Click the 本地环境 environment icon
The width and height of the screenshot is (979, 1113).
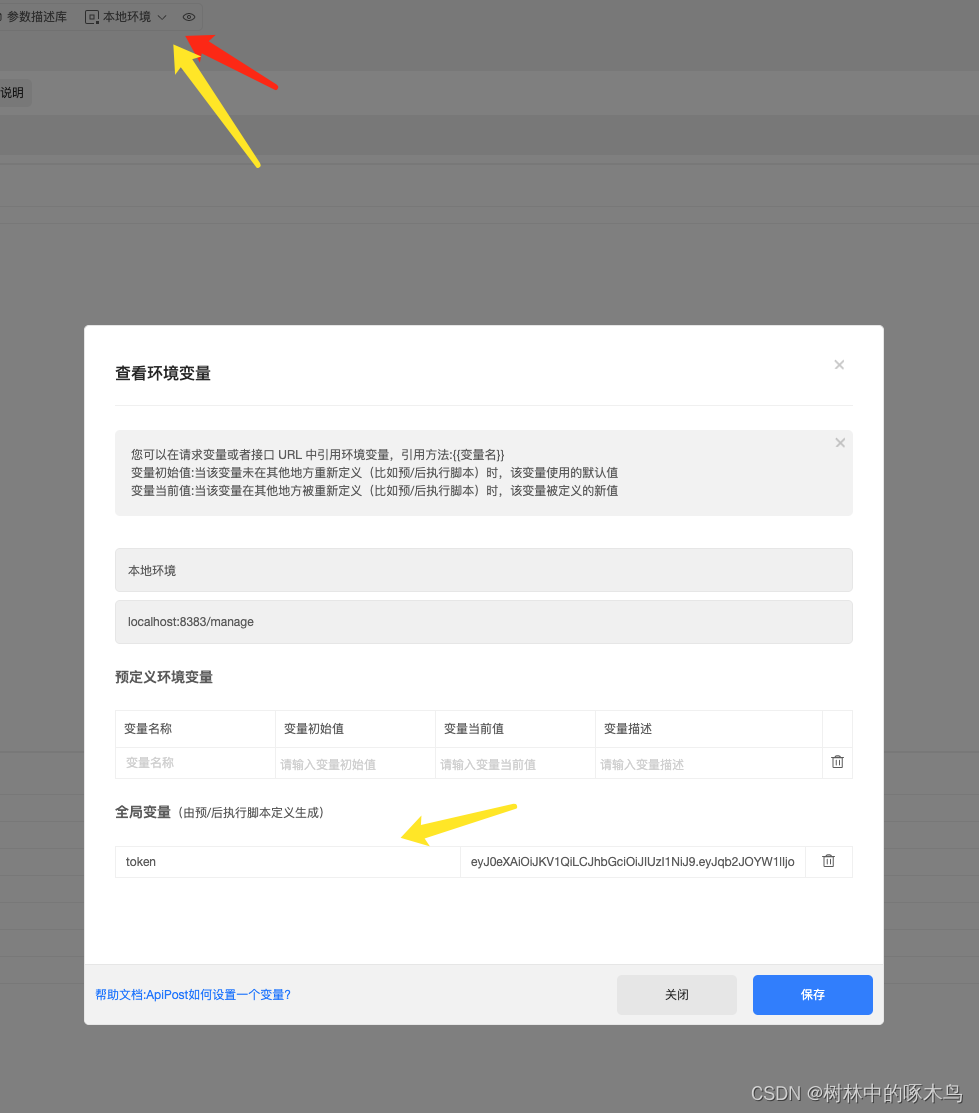(92, 16)
